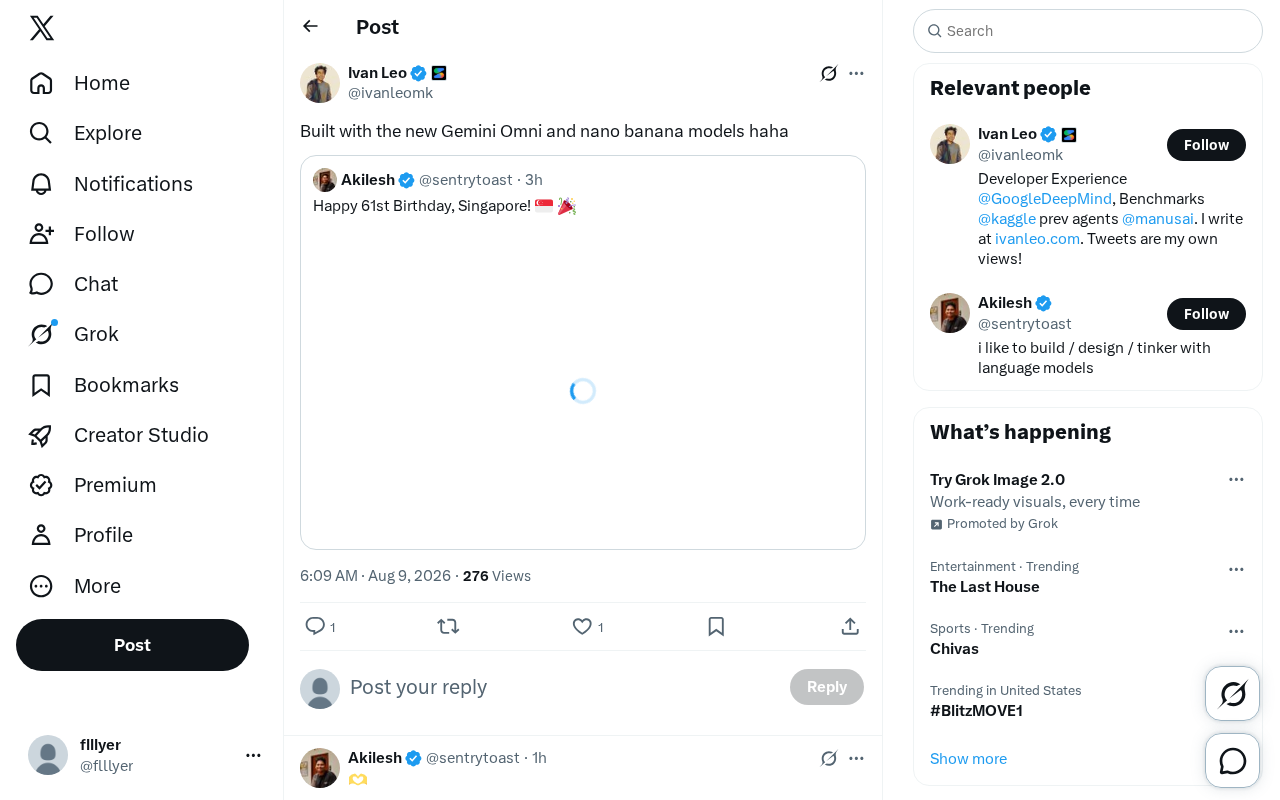Like the post with the heart icon

582,626
